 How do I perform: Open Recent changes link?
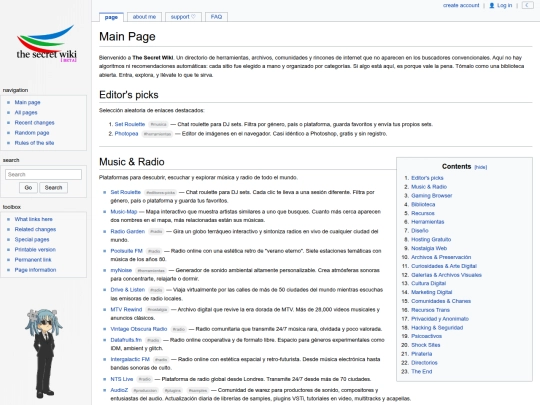(x=34, y=123)
